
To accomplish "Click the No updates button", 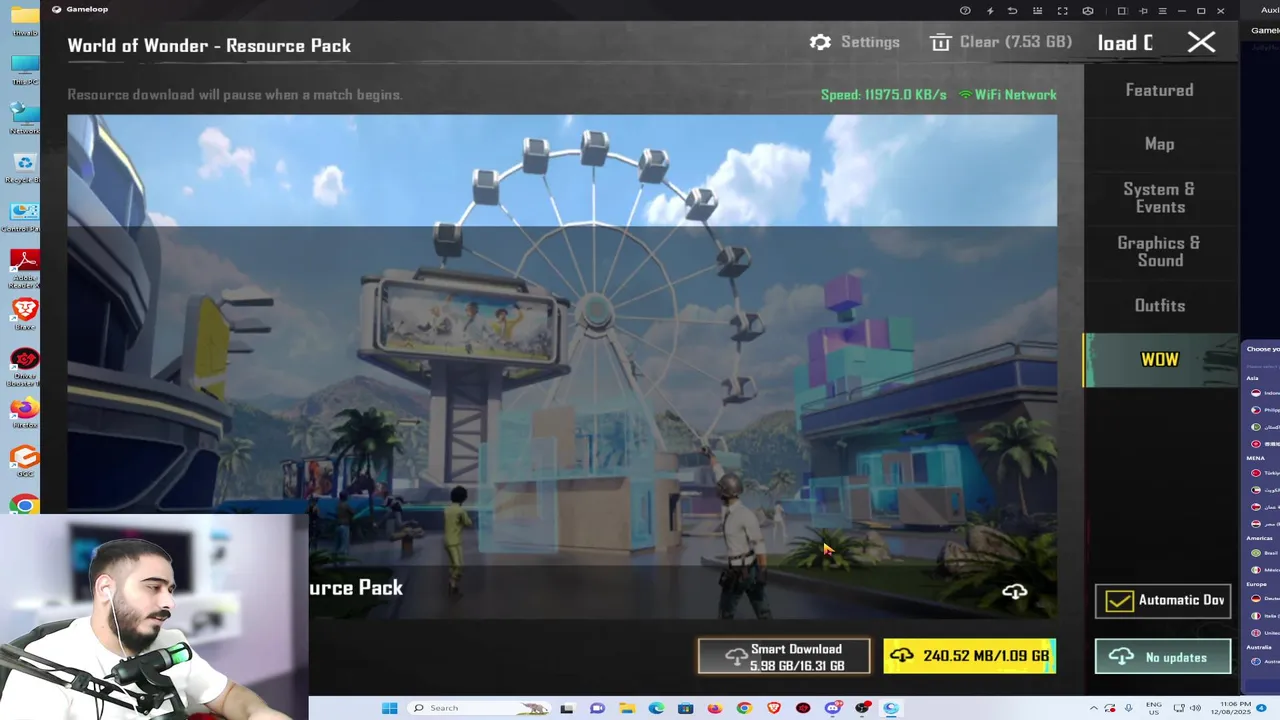I will pyautogui.click(x=1163, y=657).
